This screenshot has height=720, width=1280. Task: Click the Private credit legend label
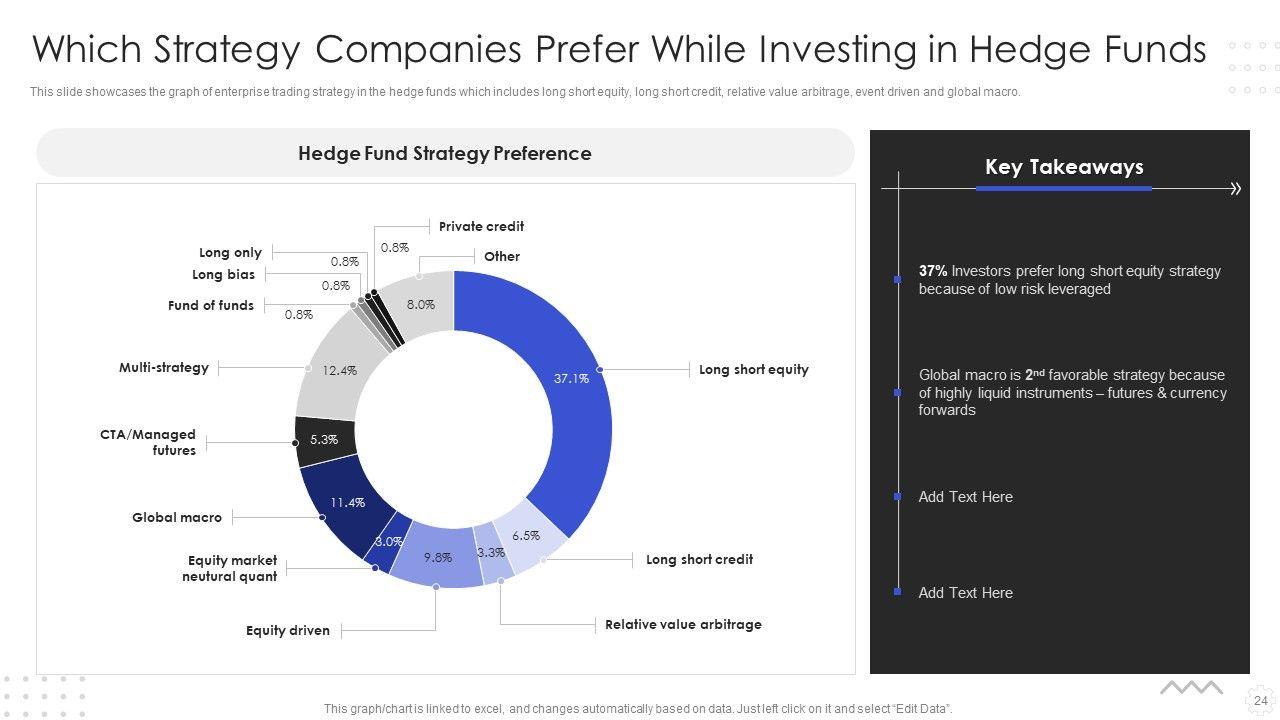tap(481, 227)
